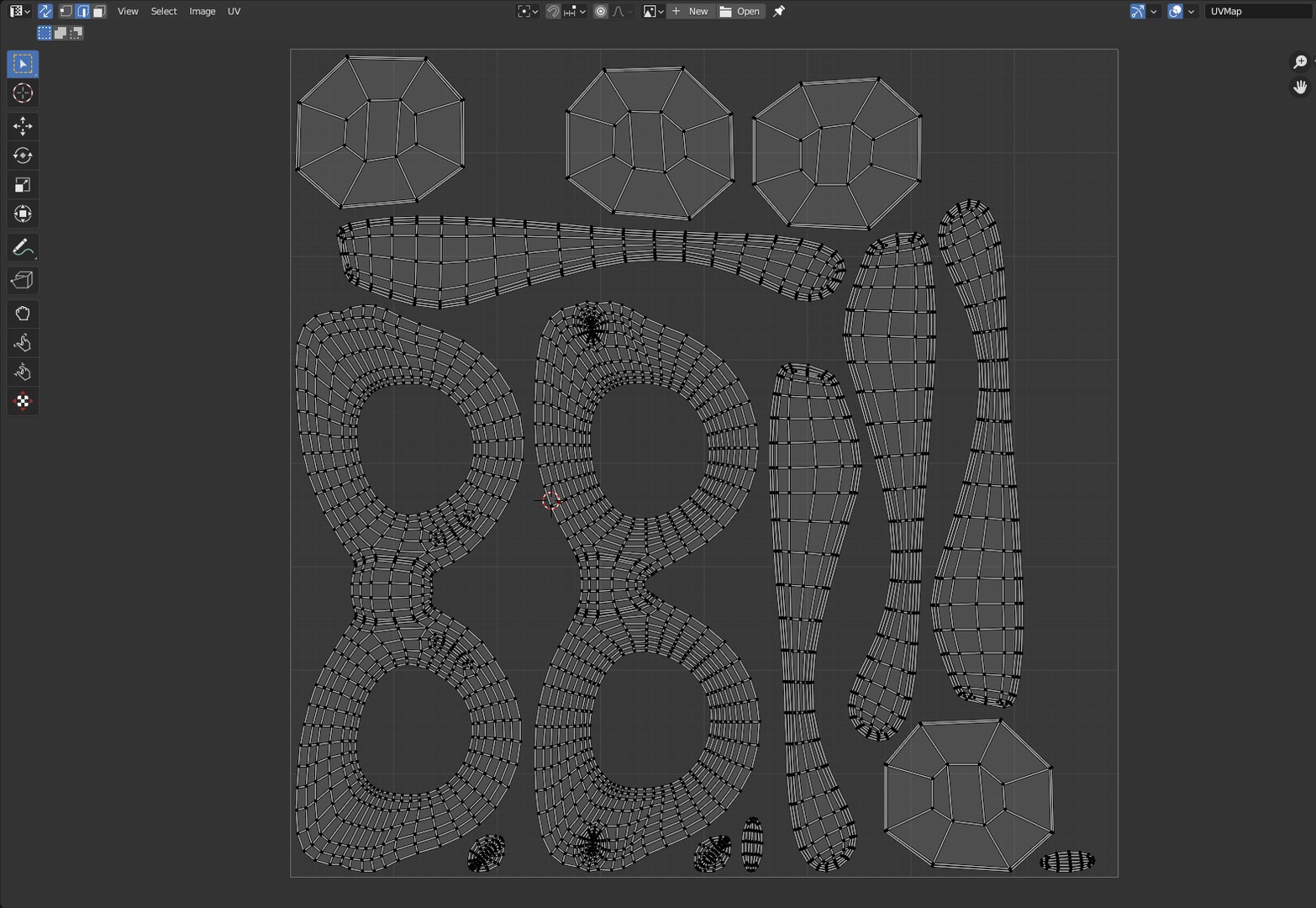Click the UVMap name field

coord(1259,11)
